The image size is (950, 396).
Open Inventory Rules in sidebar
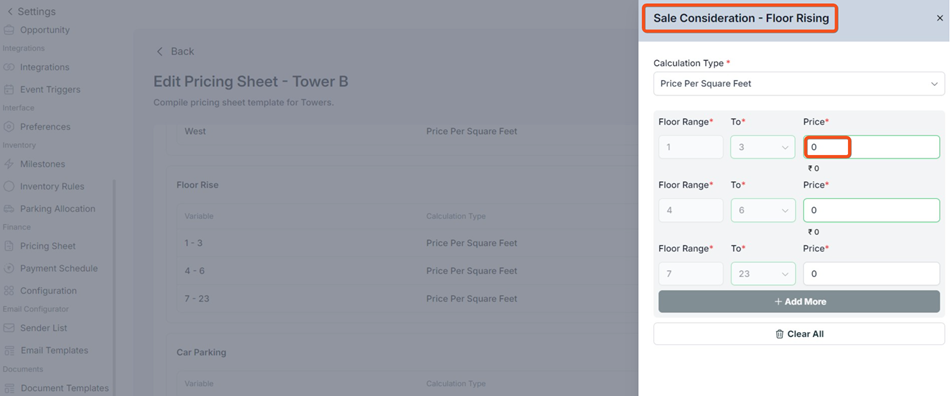pyautogui.click(x=52, y=186)
